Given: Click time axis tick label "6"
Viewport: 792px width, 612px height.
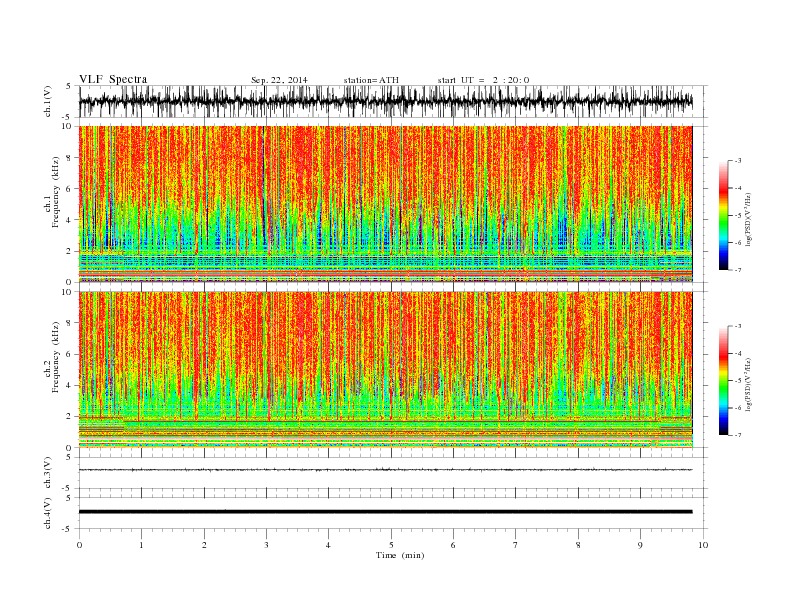Looking at the screenshot, I should tap(454, 545).
